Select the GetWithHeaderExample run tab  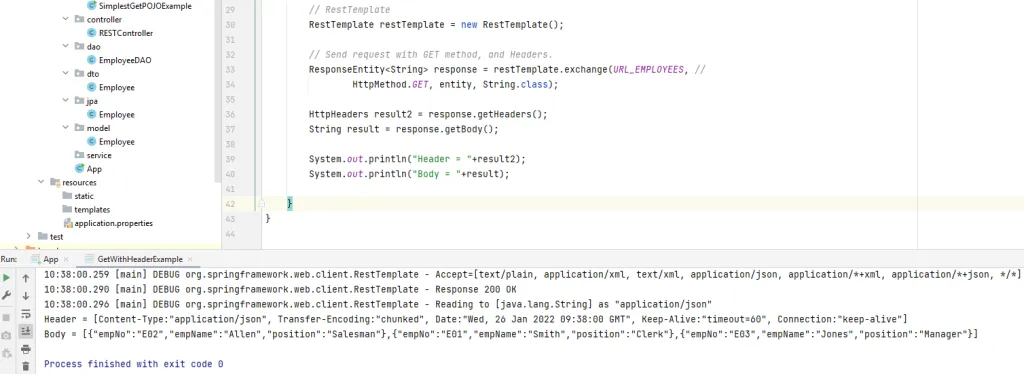click(x=140, y=259)
